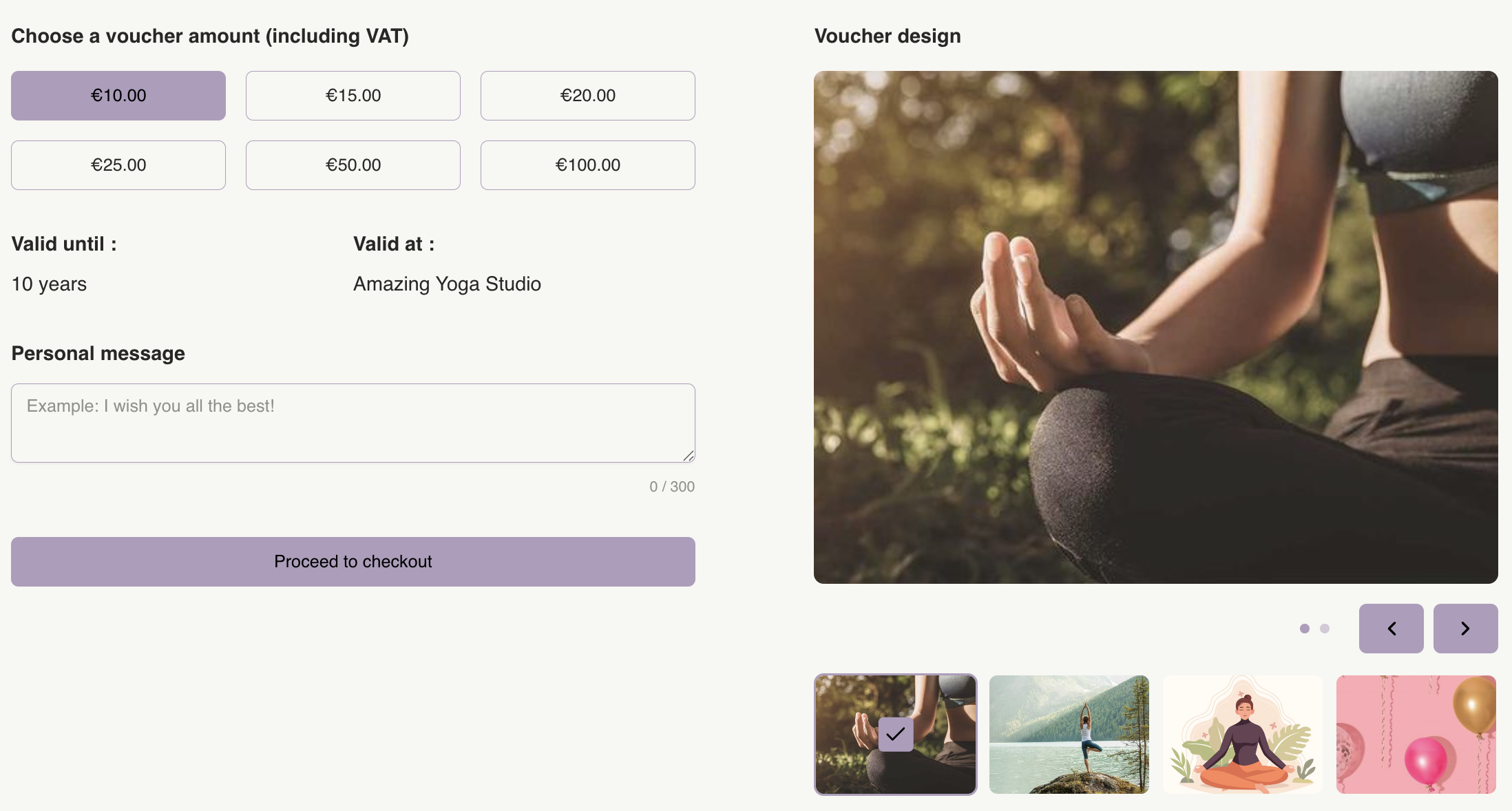Viewport: 1512px width, 811px height.
Task: Choose the €10.00 voucher amount
Action: [118, 96]
